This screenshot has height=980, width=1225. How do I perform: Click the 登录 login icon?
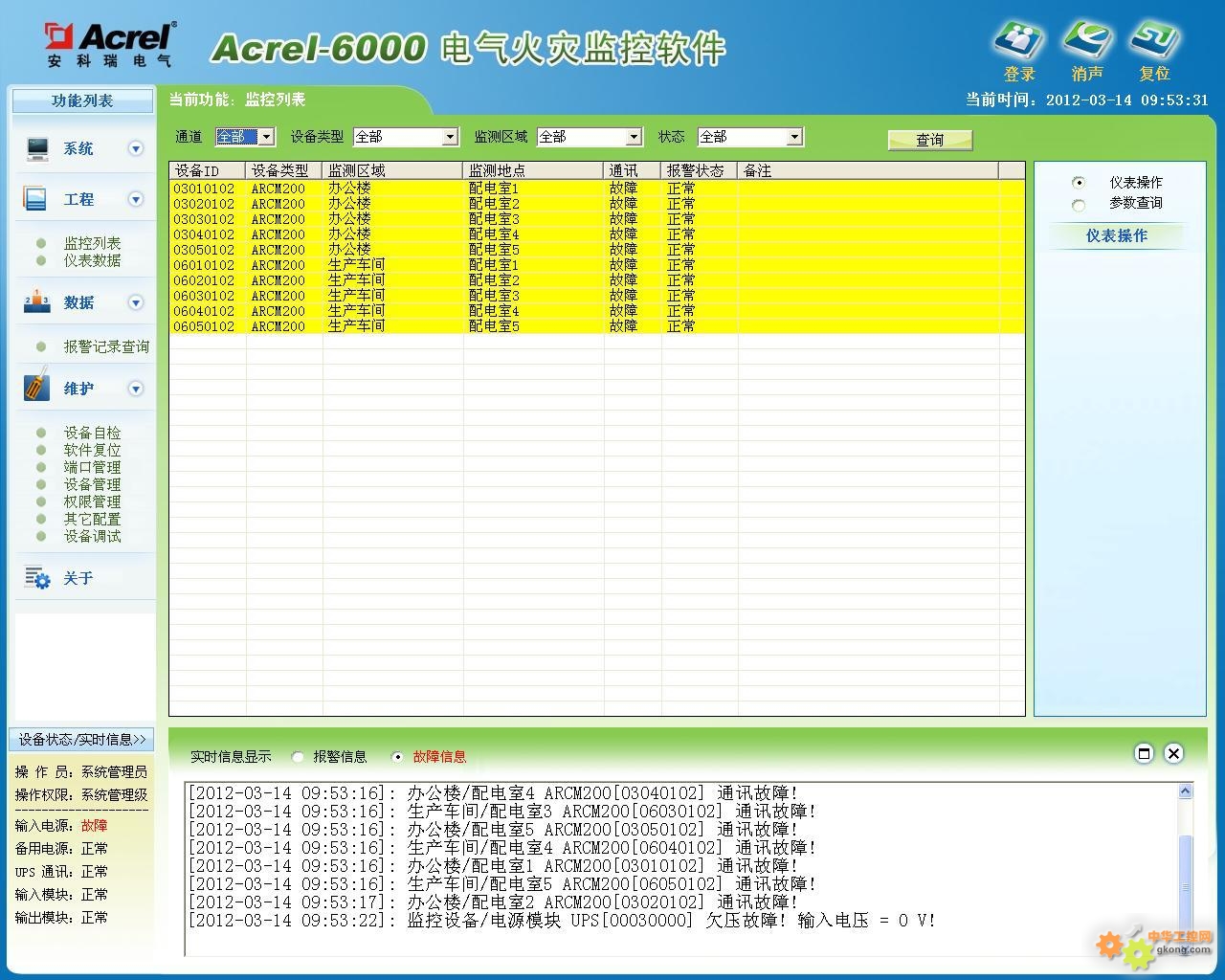point(1018,41)
